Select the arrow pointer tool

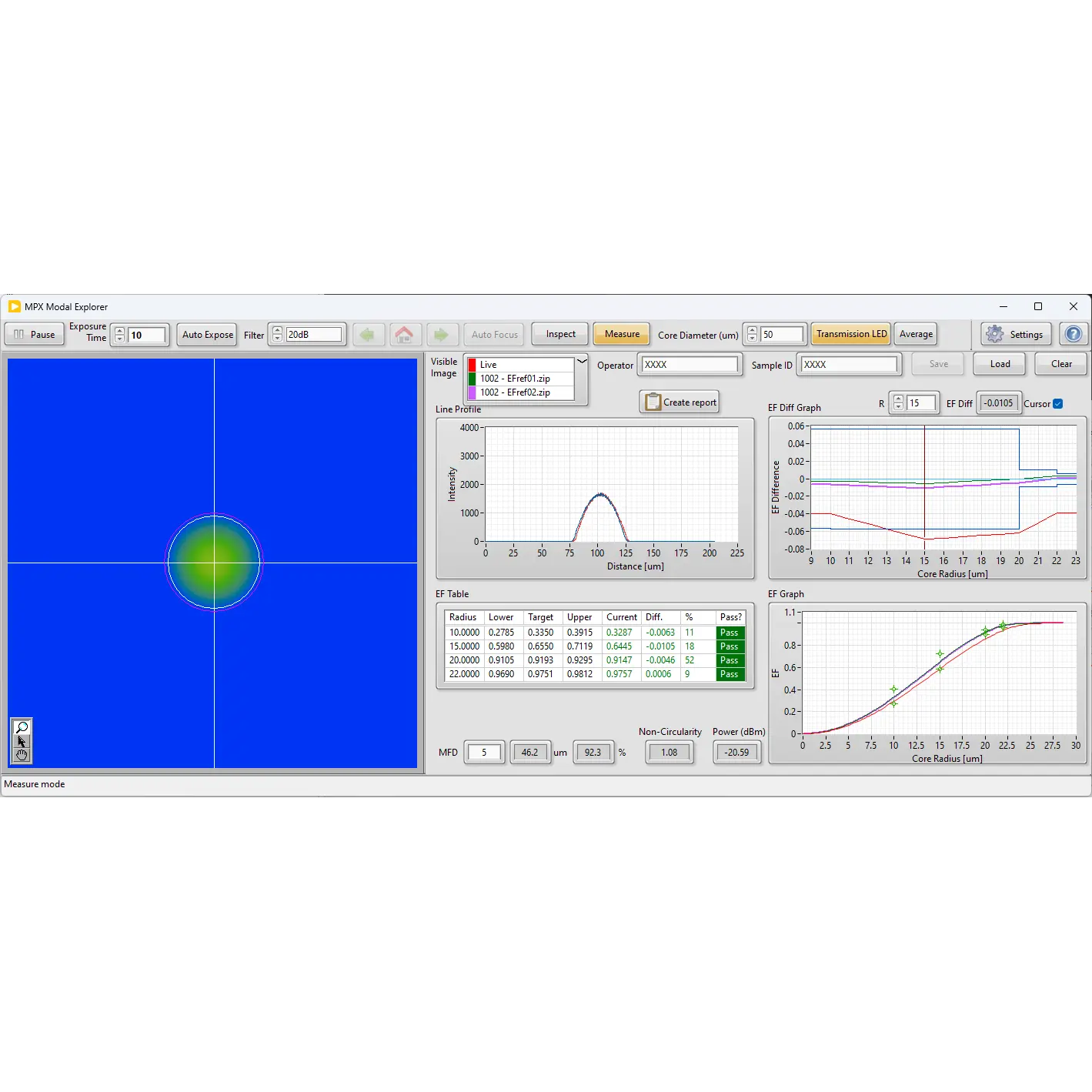[x=22, y=741]
